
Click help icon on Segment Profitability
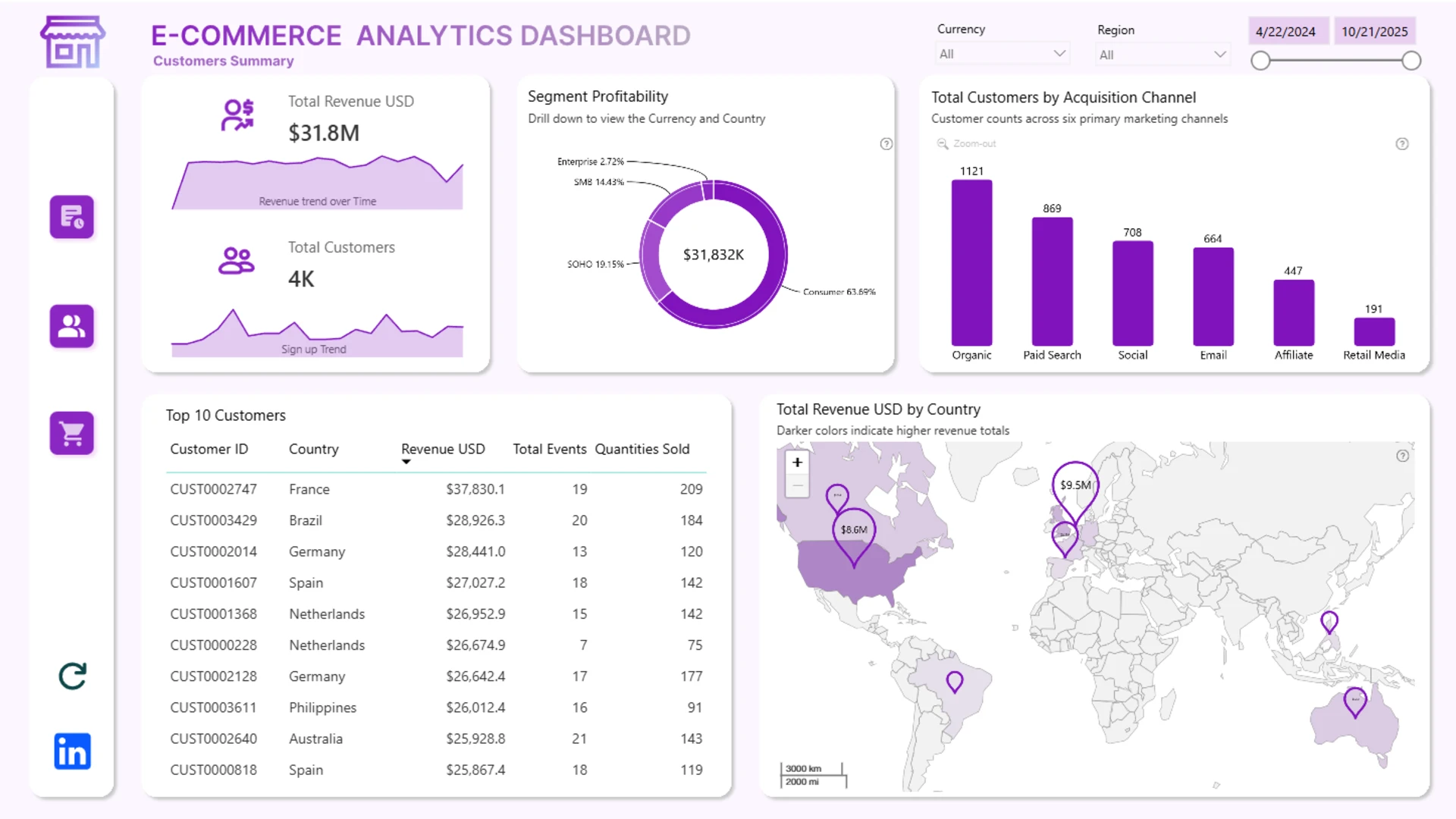886,144
